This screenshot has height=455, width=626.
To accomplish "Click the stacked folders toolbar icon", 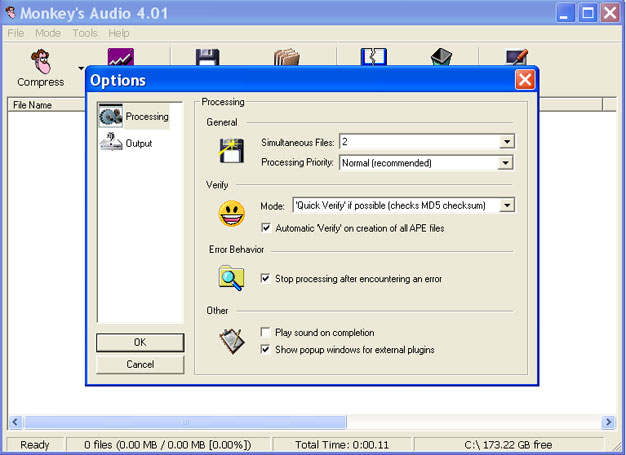I will [287, 57].
